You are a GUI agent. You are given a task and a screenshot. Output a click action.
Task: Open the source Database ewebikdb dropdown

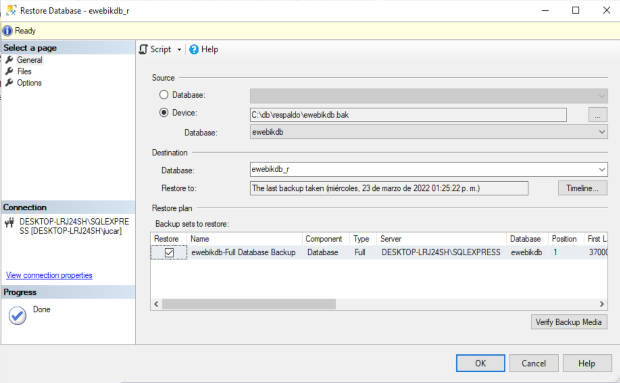coord(429,132)
